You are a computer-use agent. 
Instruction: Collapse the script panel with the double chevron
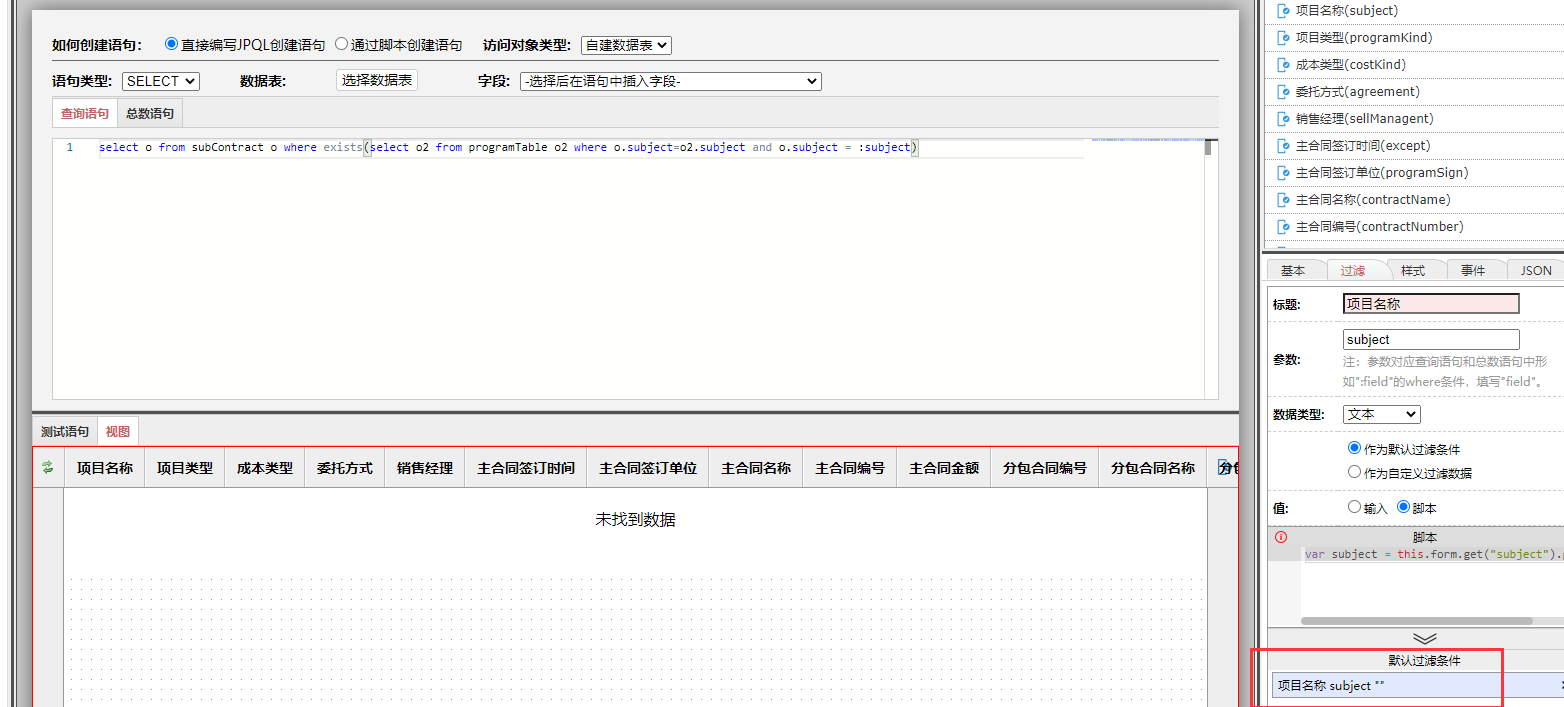[x=1424, y=638]
